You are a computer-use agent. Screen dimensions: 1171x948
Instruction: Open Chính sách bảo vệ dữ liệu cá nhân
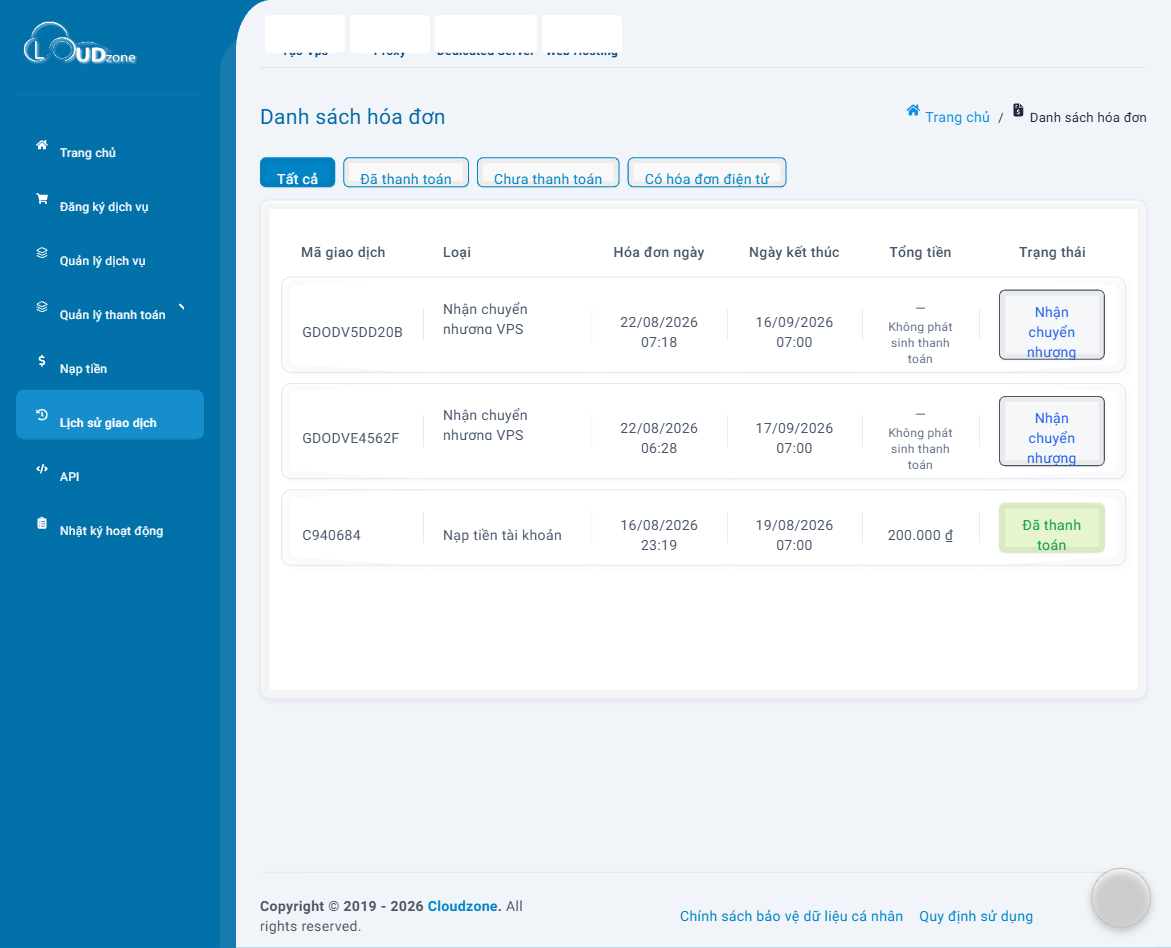click(x=791, y=916)
